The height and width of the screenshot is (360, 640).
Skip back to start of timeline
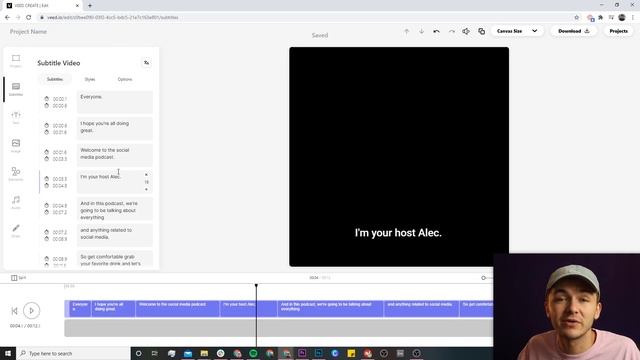pyautogui.click(x=14, y=311)
